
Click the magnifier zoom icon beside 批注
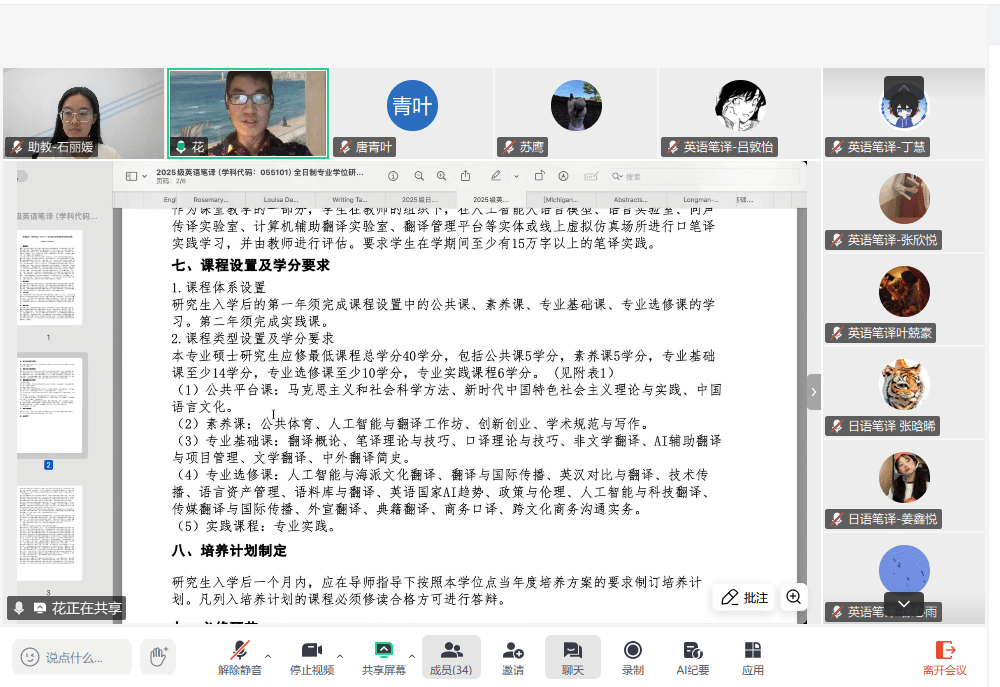tap(794, 597)
